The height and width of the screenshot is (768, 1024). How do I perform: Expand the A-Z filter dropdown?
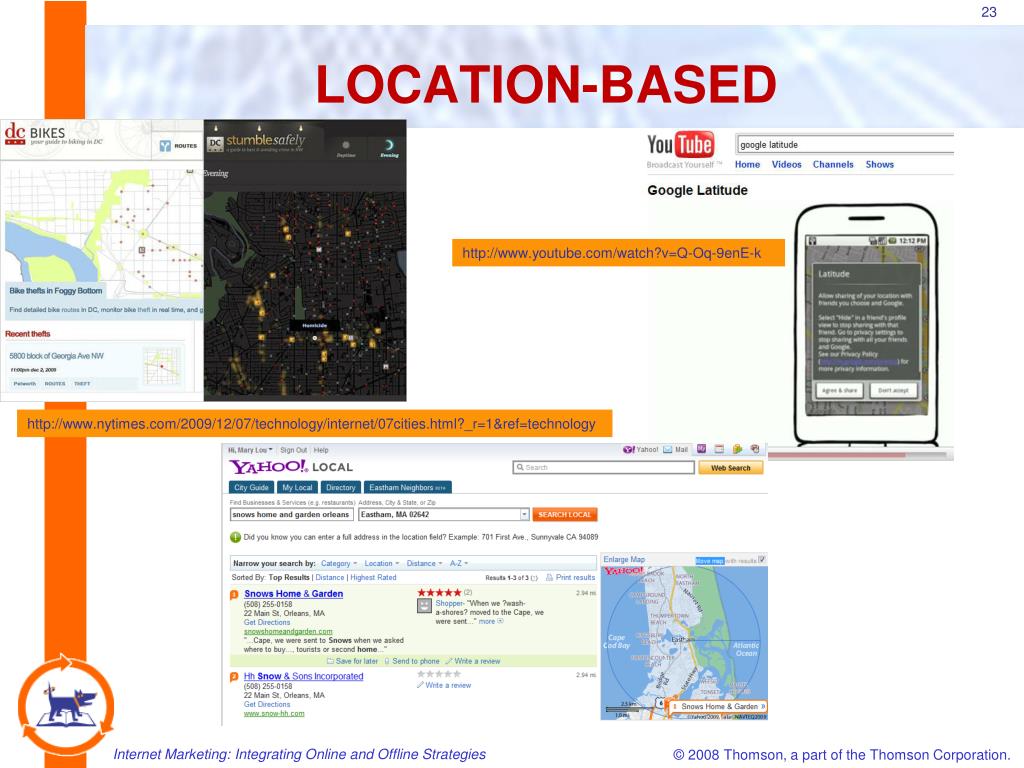(x=458, y=564)
